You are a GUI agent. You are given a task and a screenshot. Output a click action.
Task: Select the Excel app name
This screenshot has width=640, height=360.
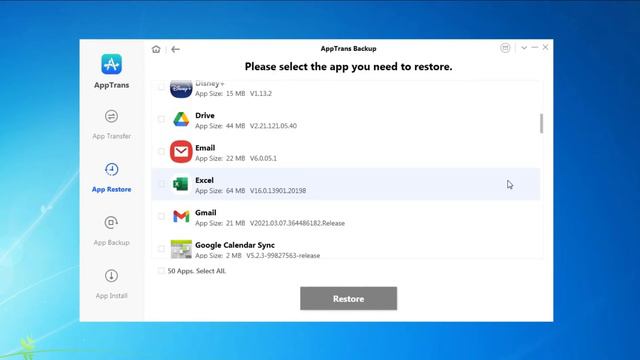[204, 180]
